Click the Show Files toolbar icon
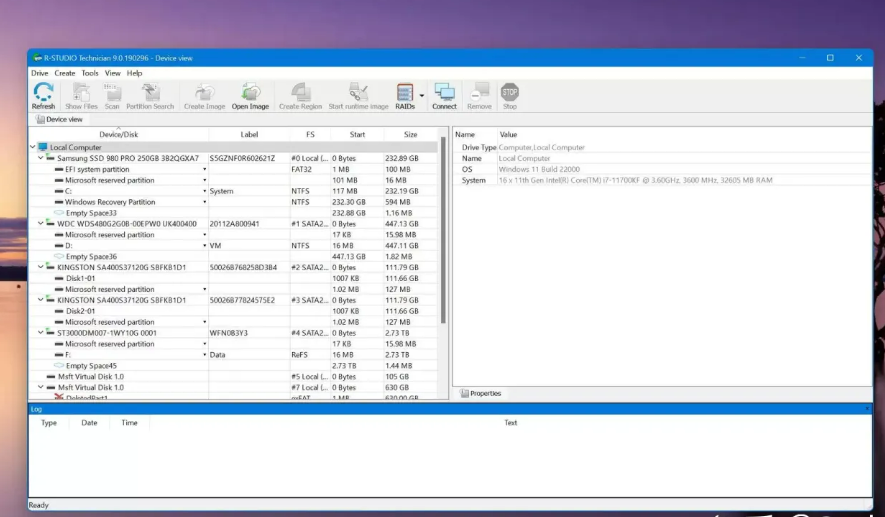Viewport: 885px width, 517px height. pyautogui.click(x=81, y=96)
